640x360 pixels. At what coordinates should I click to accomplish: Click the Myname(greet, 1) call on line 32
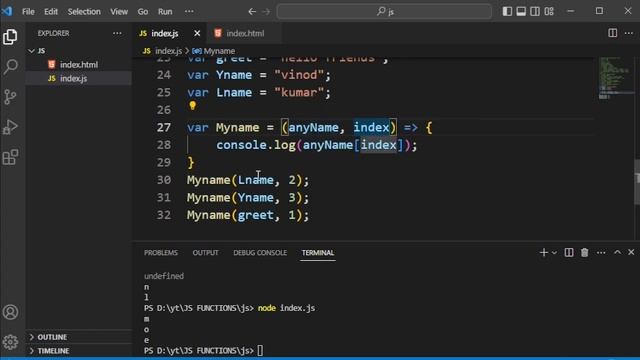click(248, 215)
